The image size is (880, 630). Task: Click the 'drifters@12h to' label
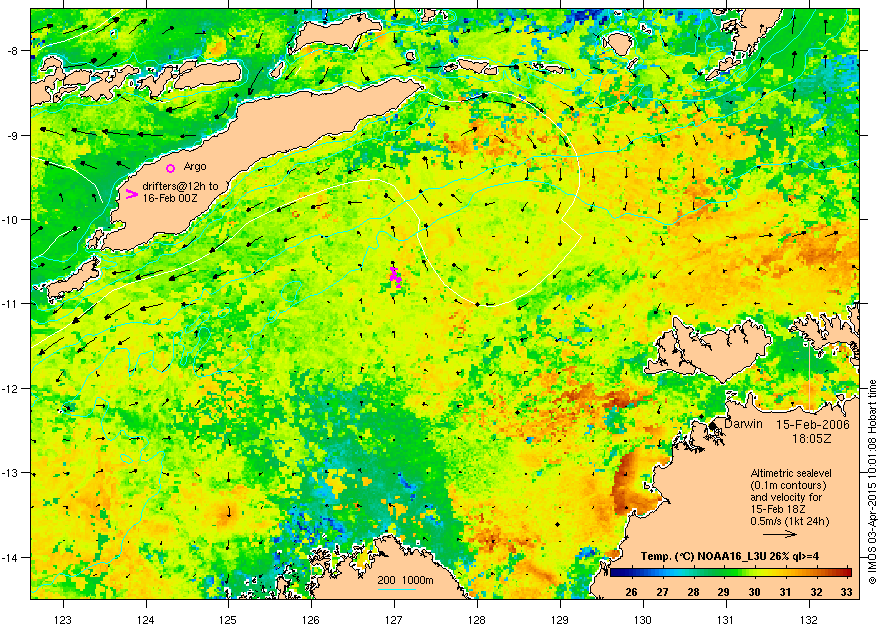[180, 186]
